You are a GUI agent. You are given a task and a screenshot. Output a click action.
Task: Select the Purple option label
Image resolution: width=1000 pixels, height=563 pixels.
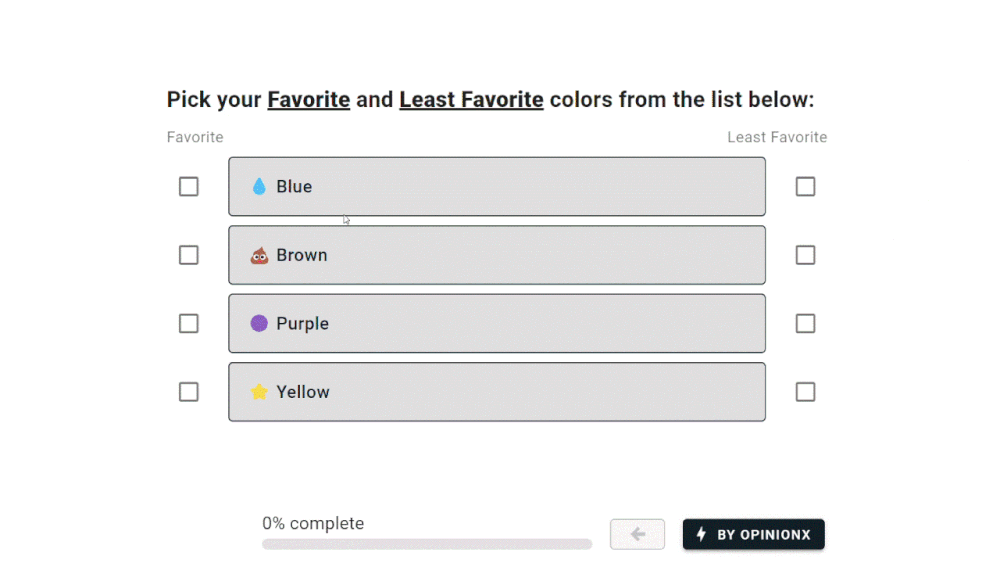pyautogui.click(x=302, y=323)
